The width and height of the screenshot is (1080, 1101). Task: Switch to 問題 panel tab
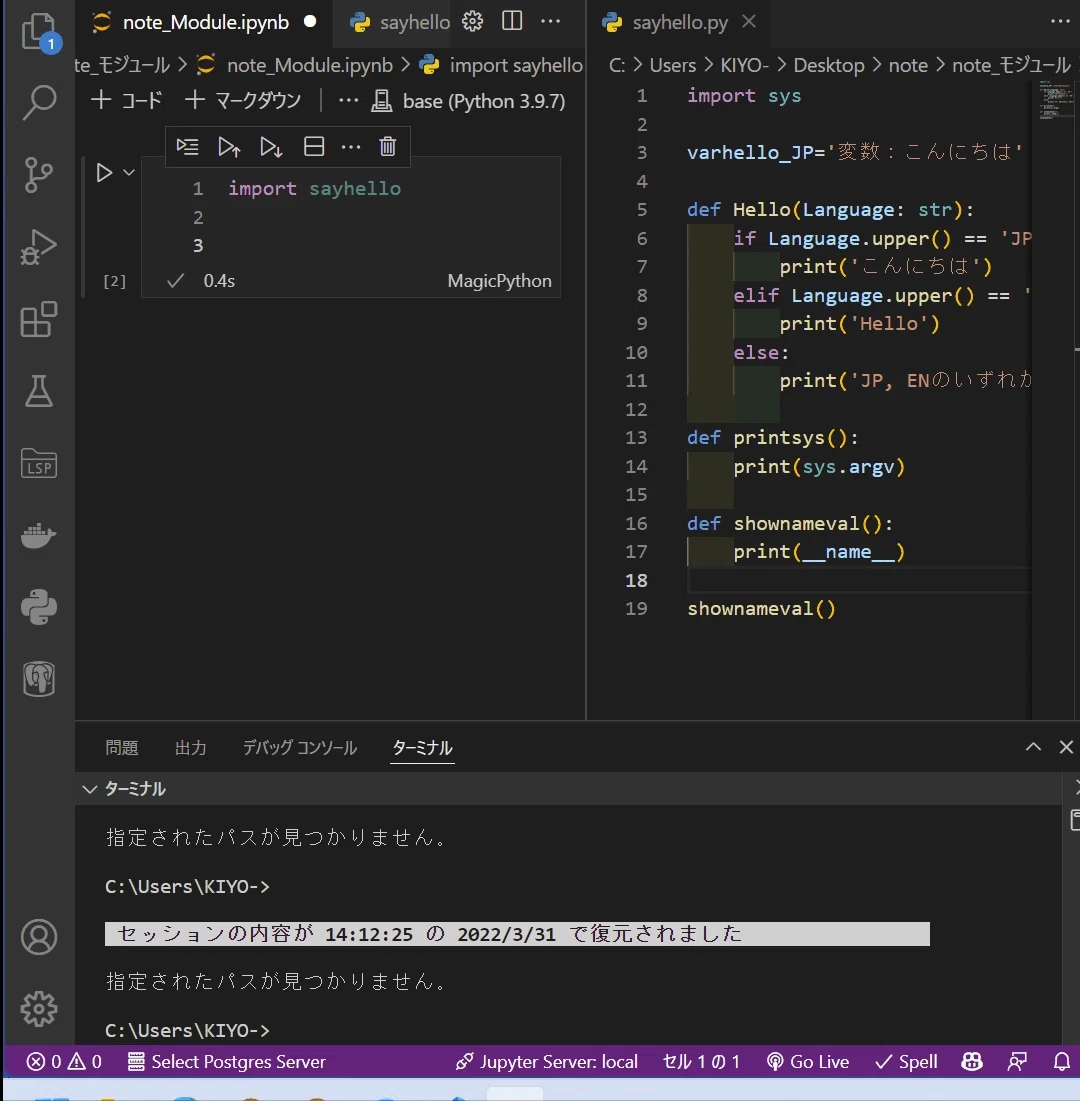coord(121,748)
